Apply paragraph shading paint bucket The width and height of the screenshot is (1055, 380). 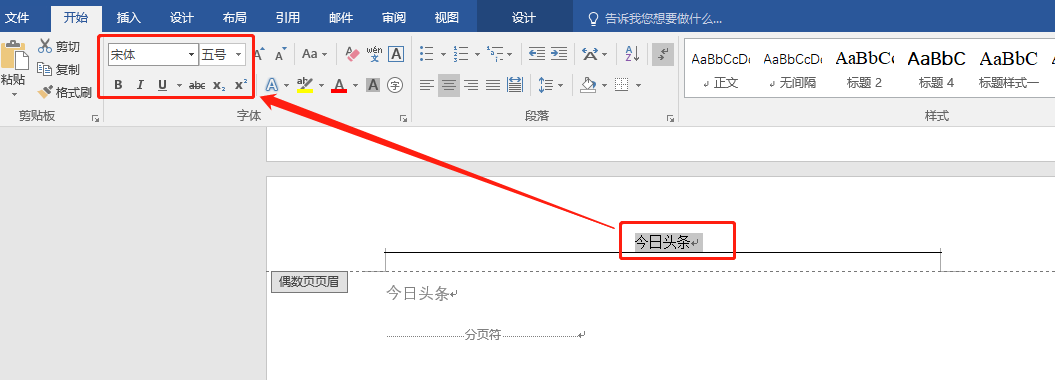pyautogui.click(x=589, y=85)
